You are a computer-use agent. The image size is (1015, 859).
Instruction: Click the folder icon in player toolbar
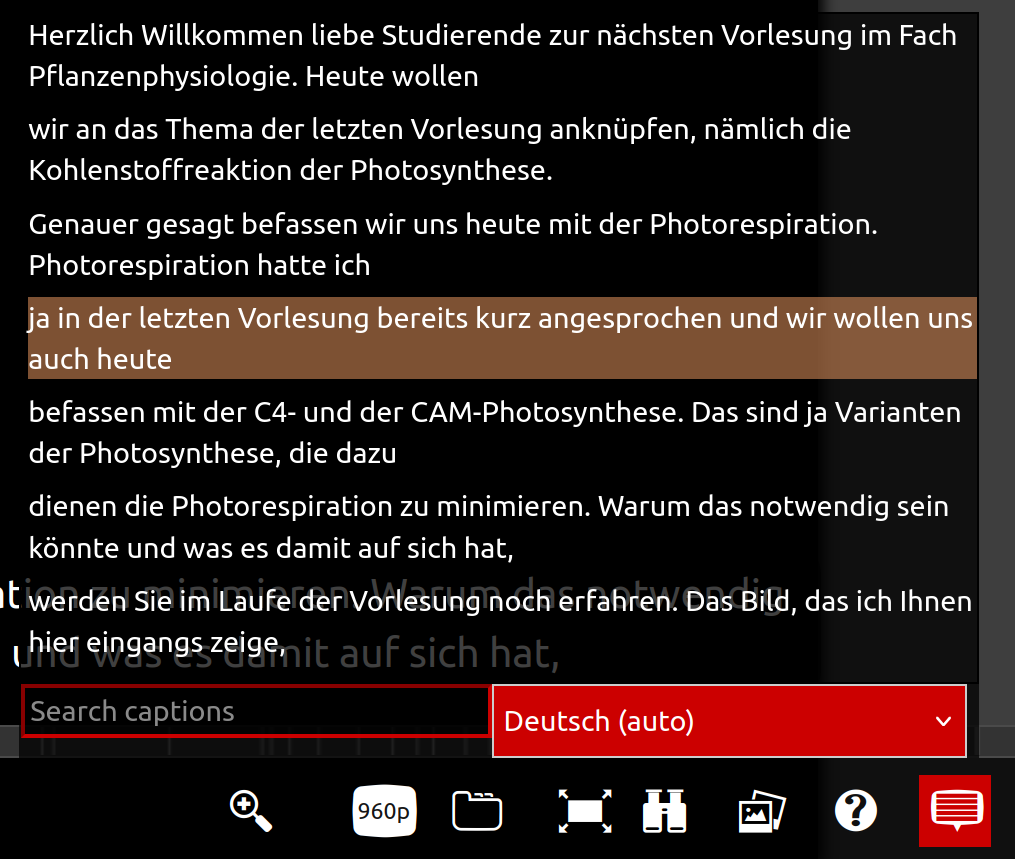[477, 811]
